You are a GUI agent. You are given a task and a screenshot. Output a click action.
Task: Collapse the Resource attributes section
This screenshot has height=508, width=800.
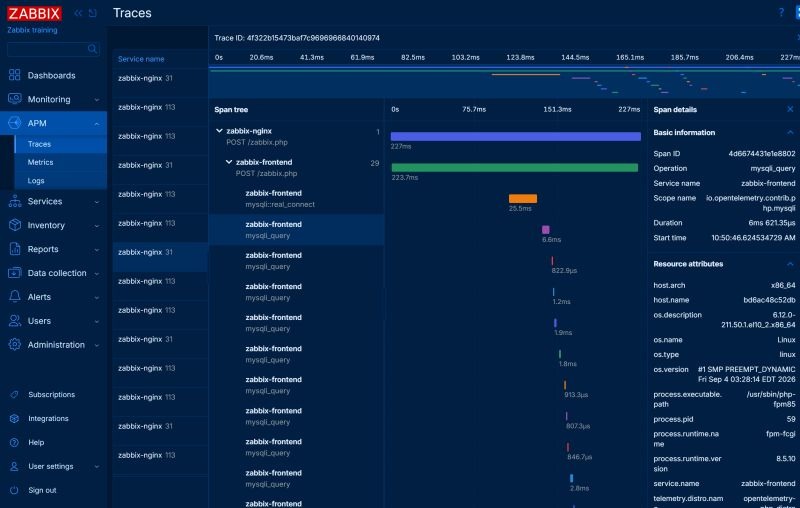[x=790, y=264]
